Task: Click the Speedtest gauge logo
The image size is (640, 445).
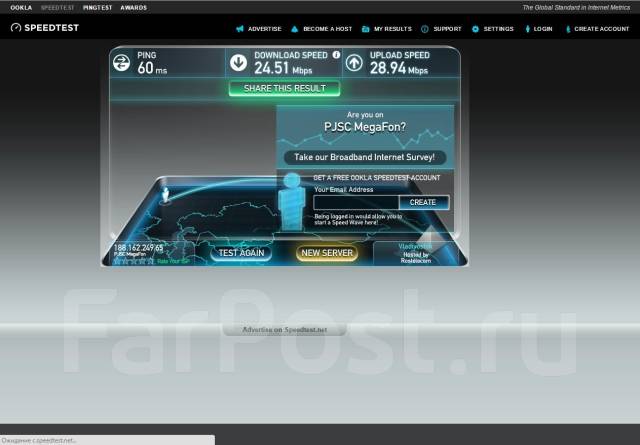Action: (15, 28)
